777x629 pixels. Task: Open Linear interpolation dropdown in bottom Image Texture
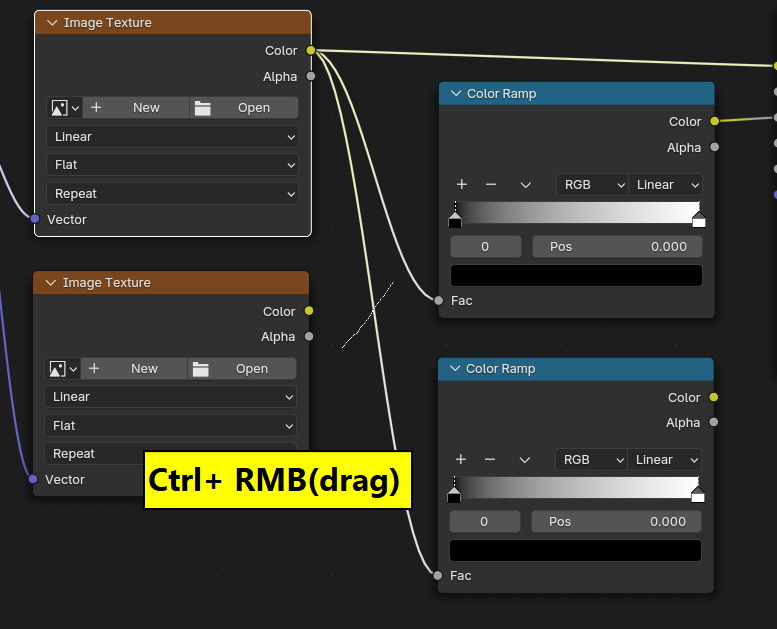(170, 397)
